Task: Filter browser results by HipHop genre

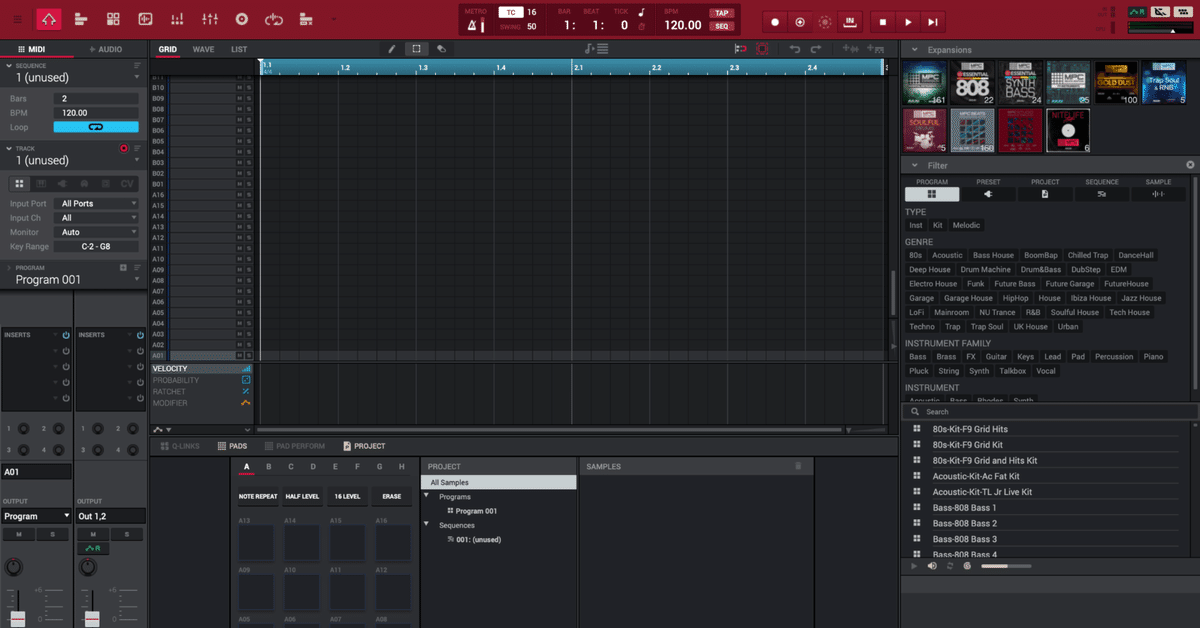Action: click(1015, 297)
